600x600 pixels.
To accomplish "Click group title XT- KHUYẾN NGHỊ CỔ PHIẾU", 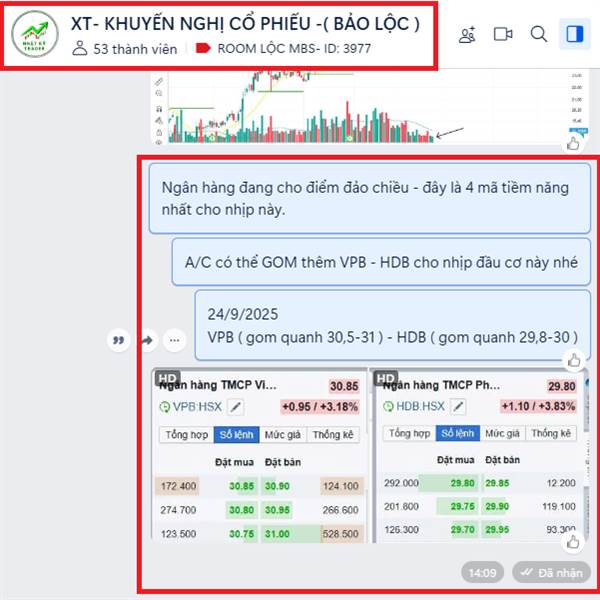I will pos(245,24).
